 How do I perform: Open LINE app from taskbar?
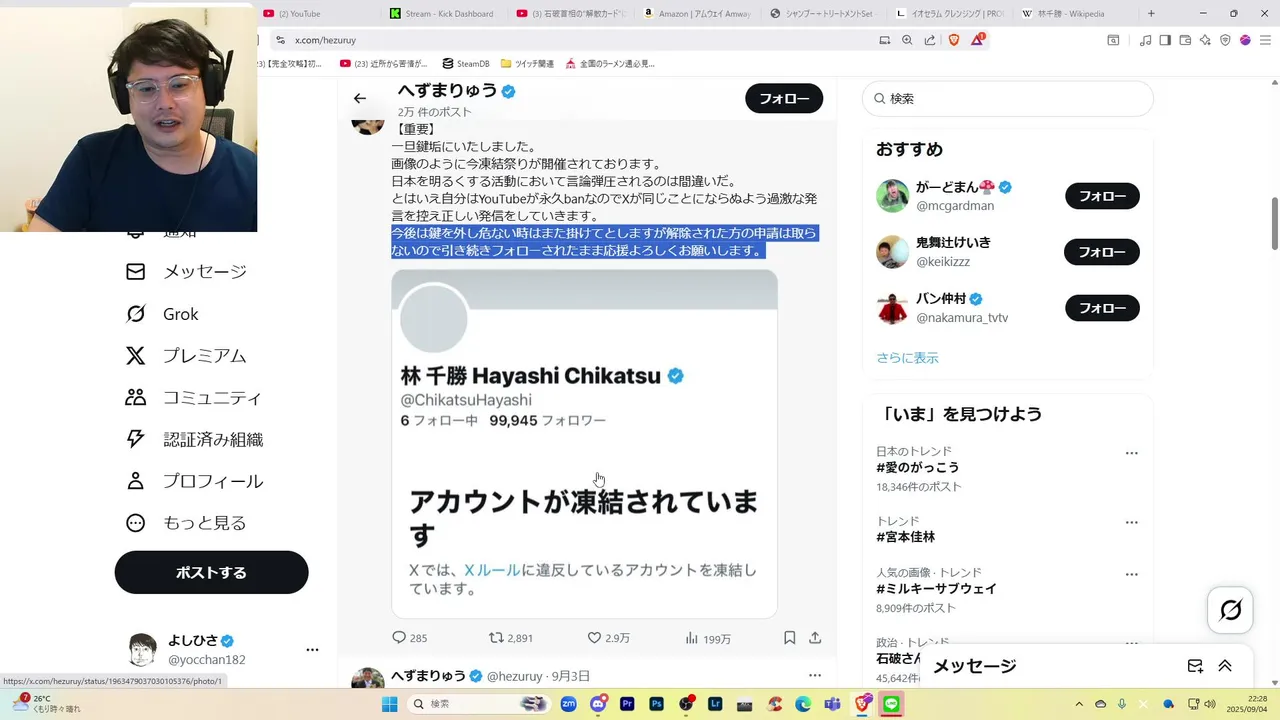click(891, 704)
